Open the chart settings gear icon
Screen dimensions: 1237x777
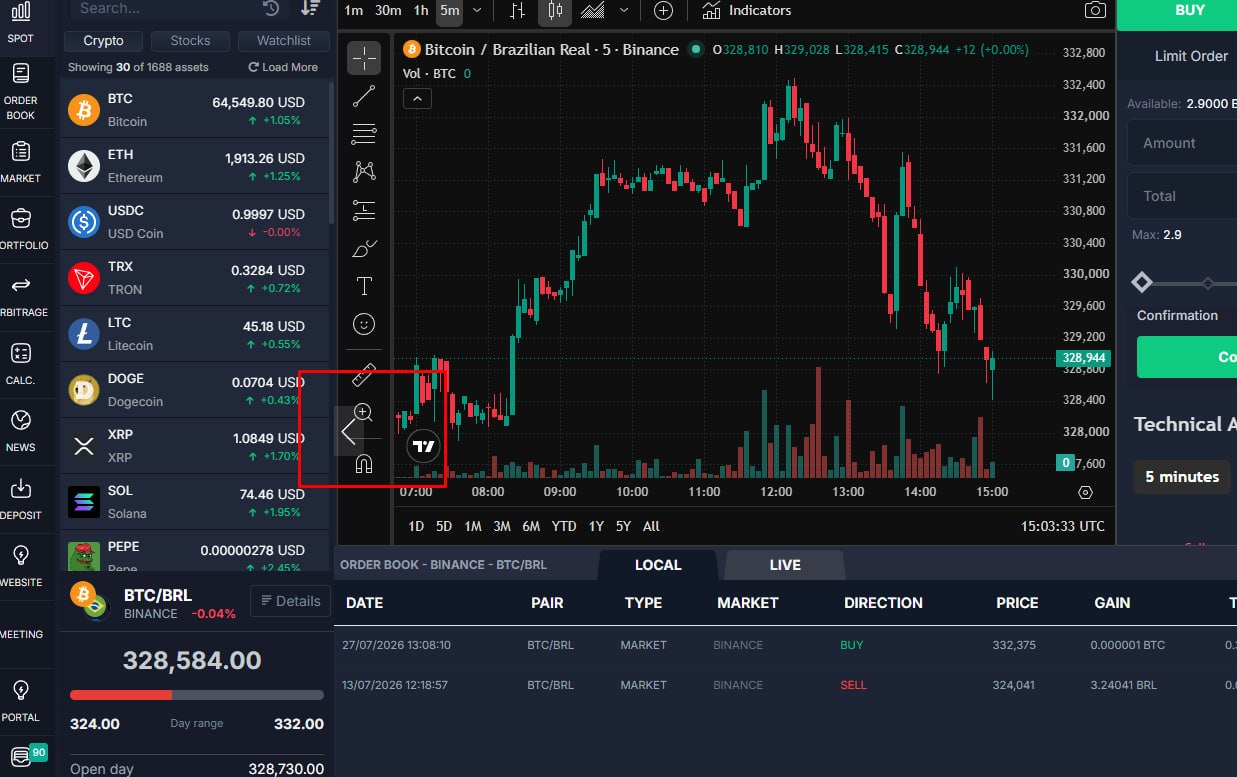coord(1085,493)
